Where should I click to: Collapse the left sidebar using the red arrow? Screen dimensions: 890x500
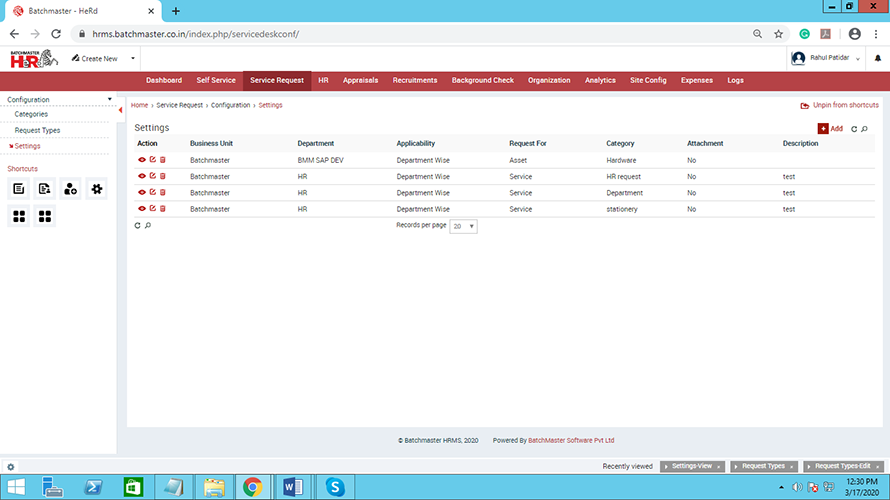pos(121,110)
